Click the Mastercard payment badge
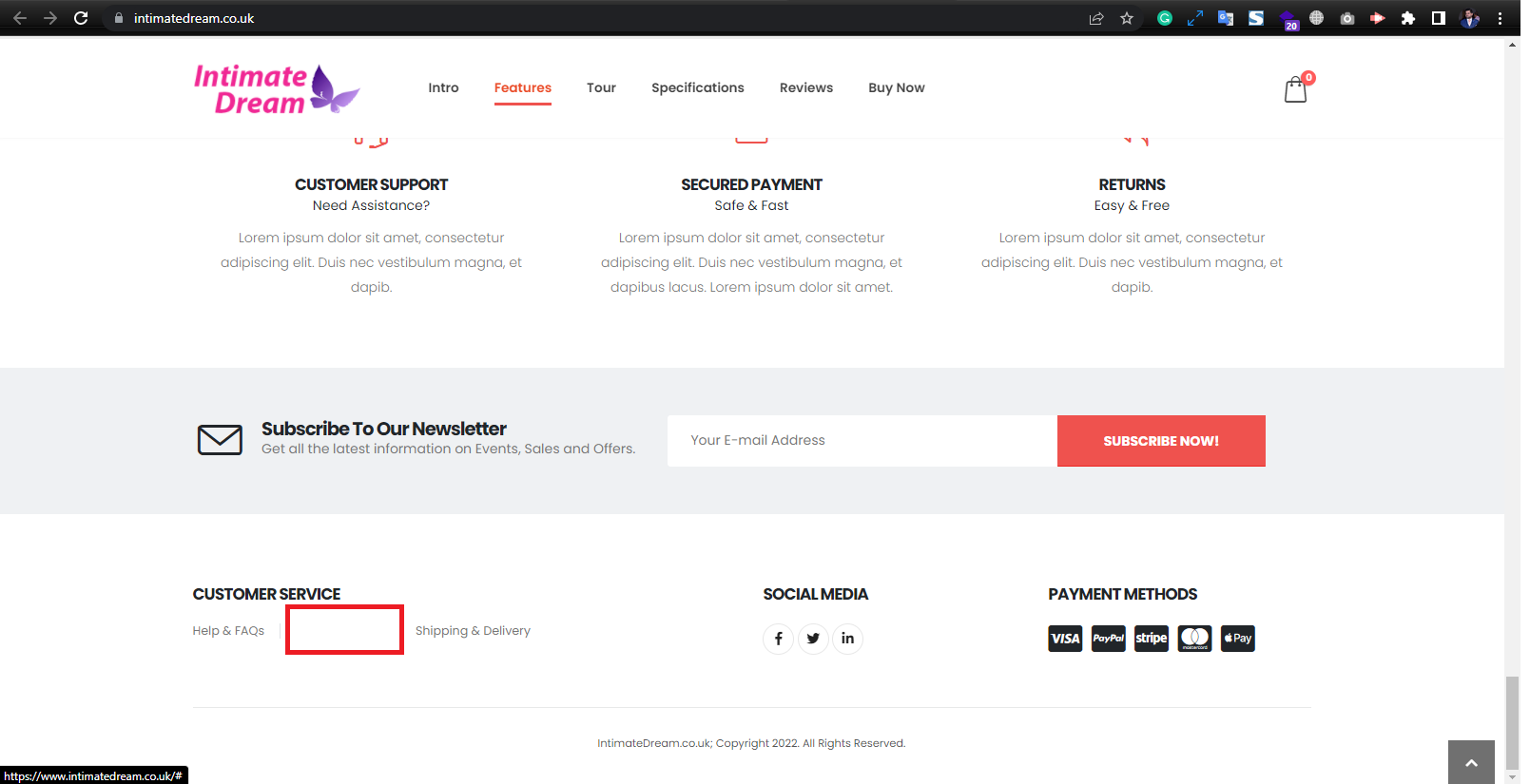1530x784 pixels. (1194, 639)
